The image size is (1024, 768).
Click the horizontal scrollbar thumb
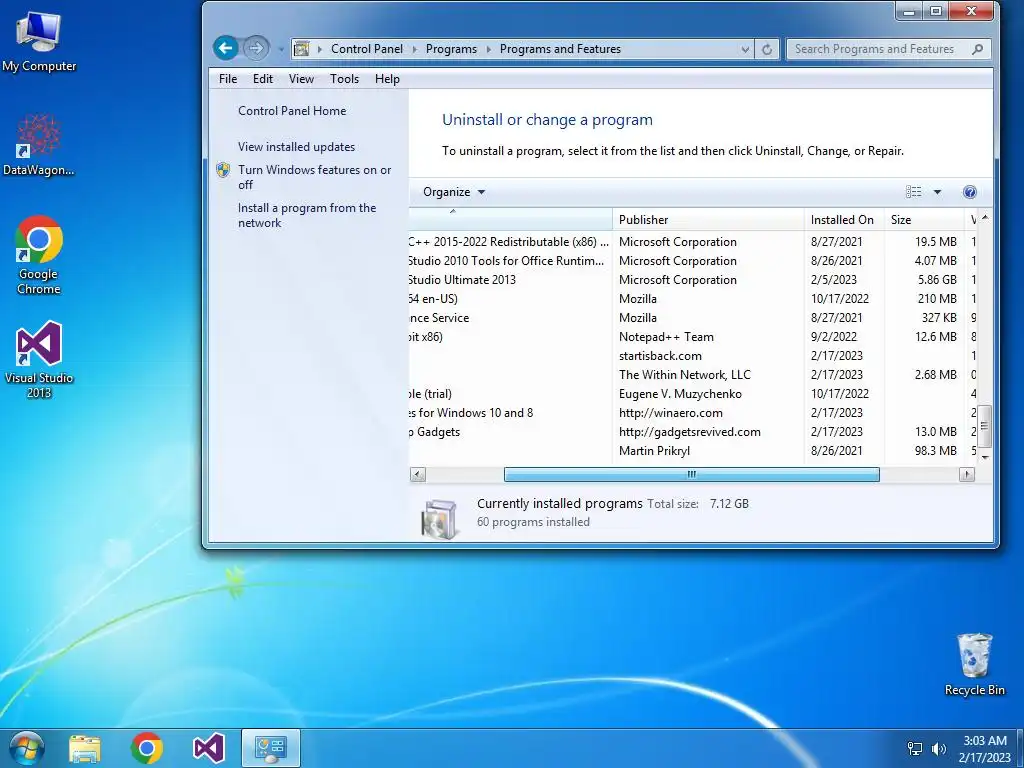[692, 475]
